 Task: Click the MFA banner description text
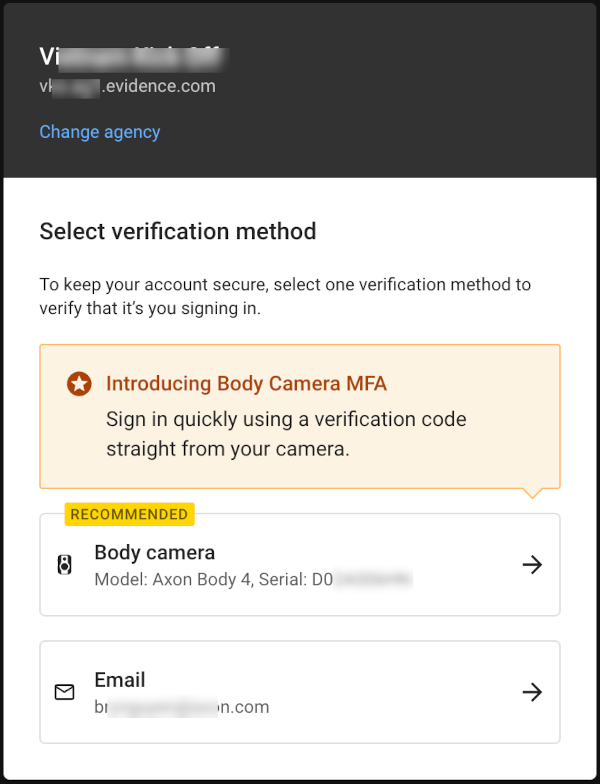tap(286, 434)
